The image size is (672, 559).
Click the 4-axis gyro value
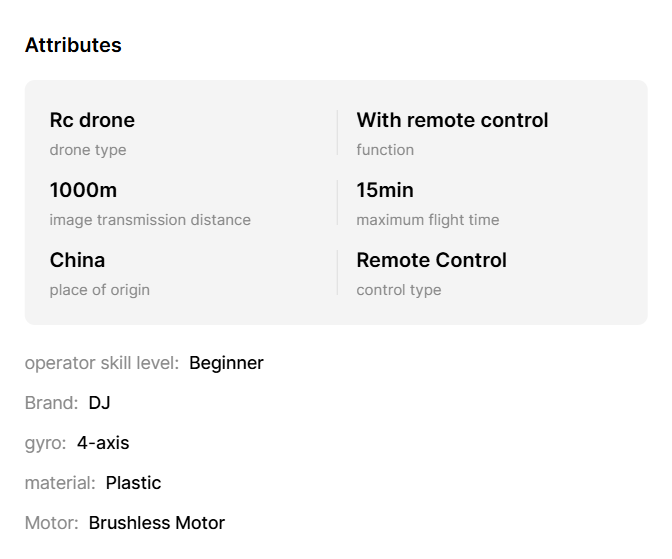(x=103, y=443)
